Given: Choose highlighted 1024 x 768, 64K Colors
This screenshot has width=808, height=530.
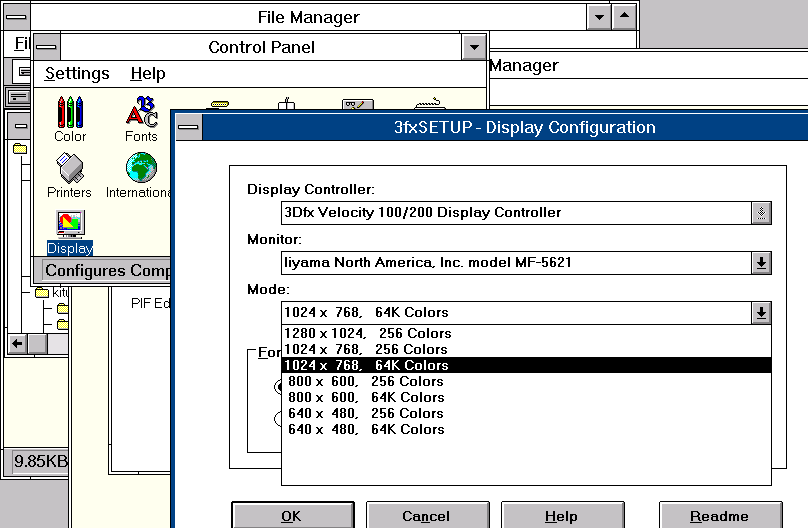Looking at the screenshot, I should 526,365.
